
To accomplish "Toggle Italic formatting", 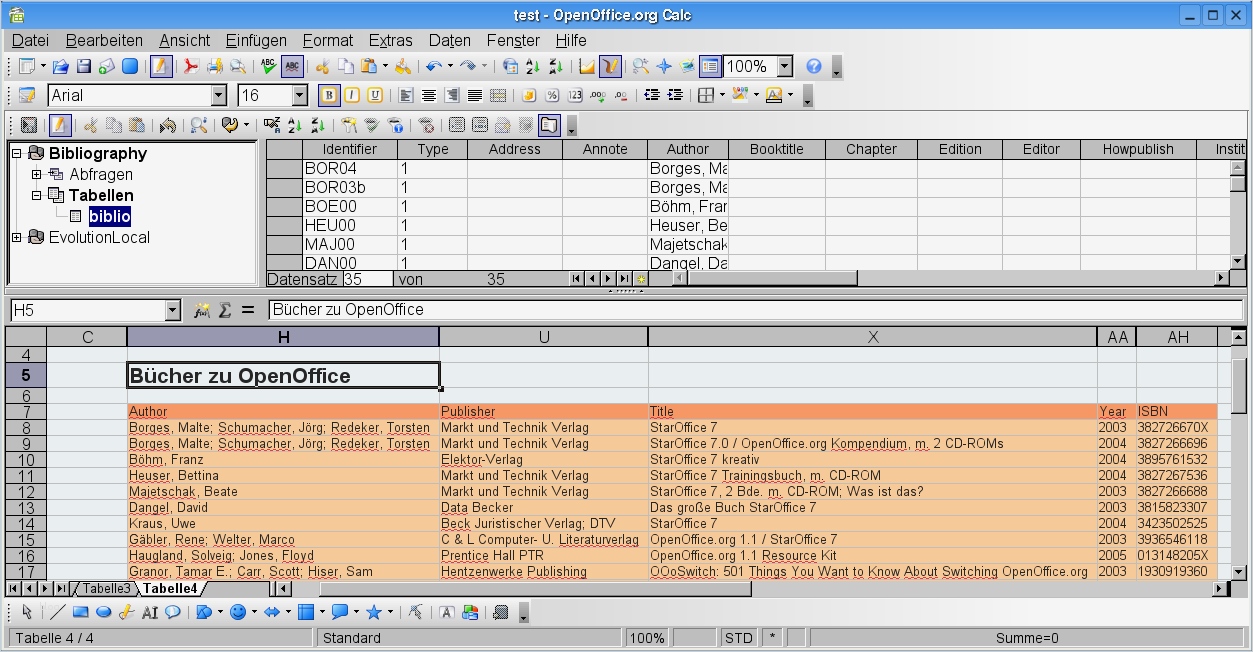I will (x=352, y=96).
